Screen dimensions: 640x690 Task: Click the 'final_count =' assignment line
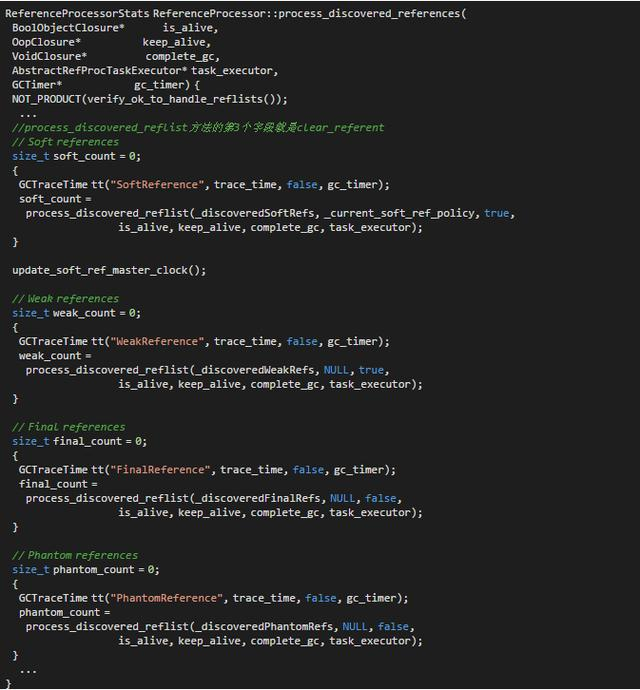[59, 484]
